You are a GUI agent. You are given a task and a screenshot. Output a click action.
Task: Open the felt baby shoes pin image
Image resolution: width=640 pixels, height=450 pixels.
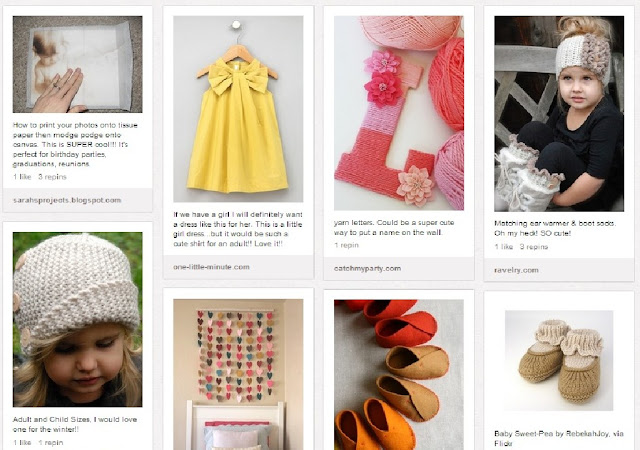pyautogui.click(x=399, y=374)
